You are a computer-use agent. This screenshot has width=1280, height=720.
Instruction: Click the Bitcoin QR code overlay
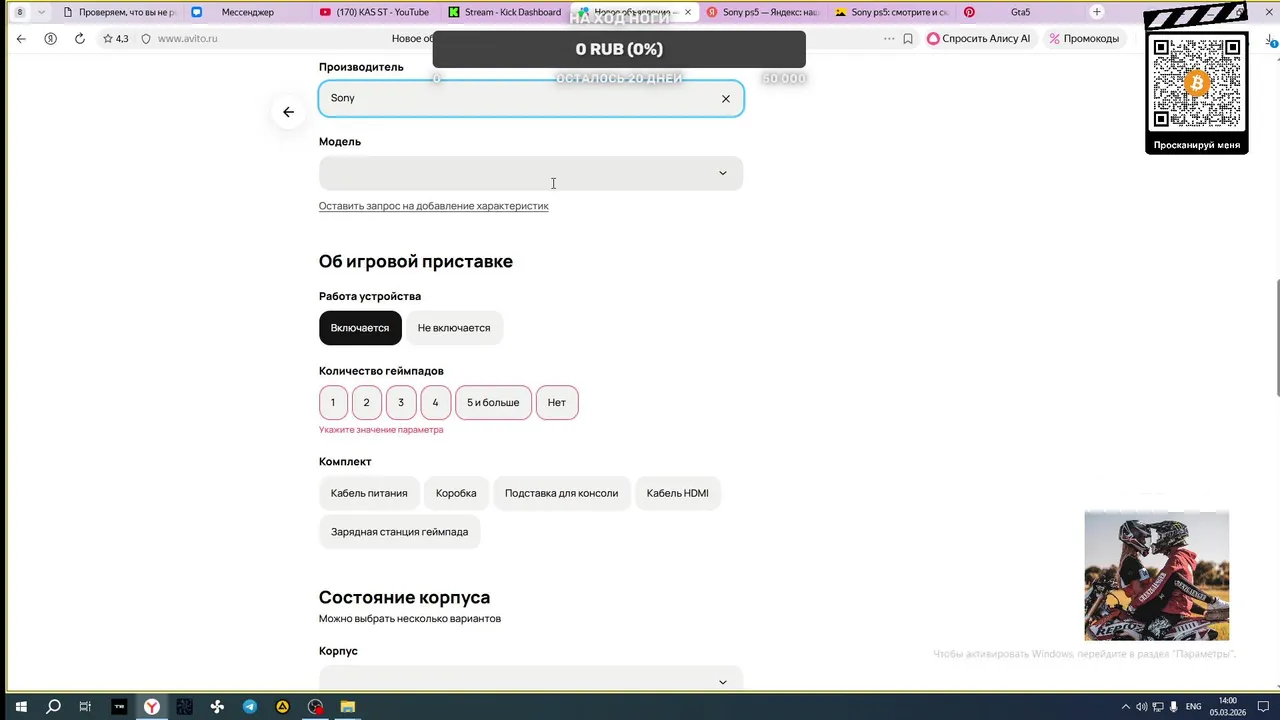1196,85
